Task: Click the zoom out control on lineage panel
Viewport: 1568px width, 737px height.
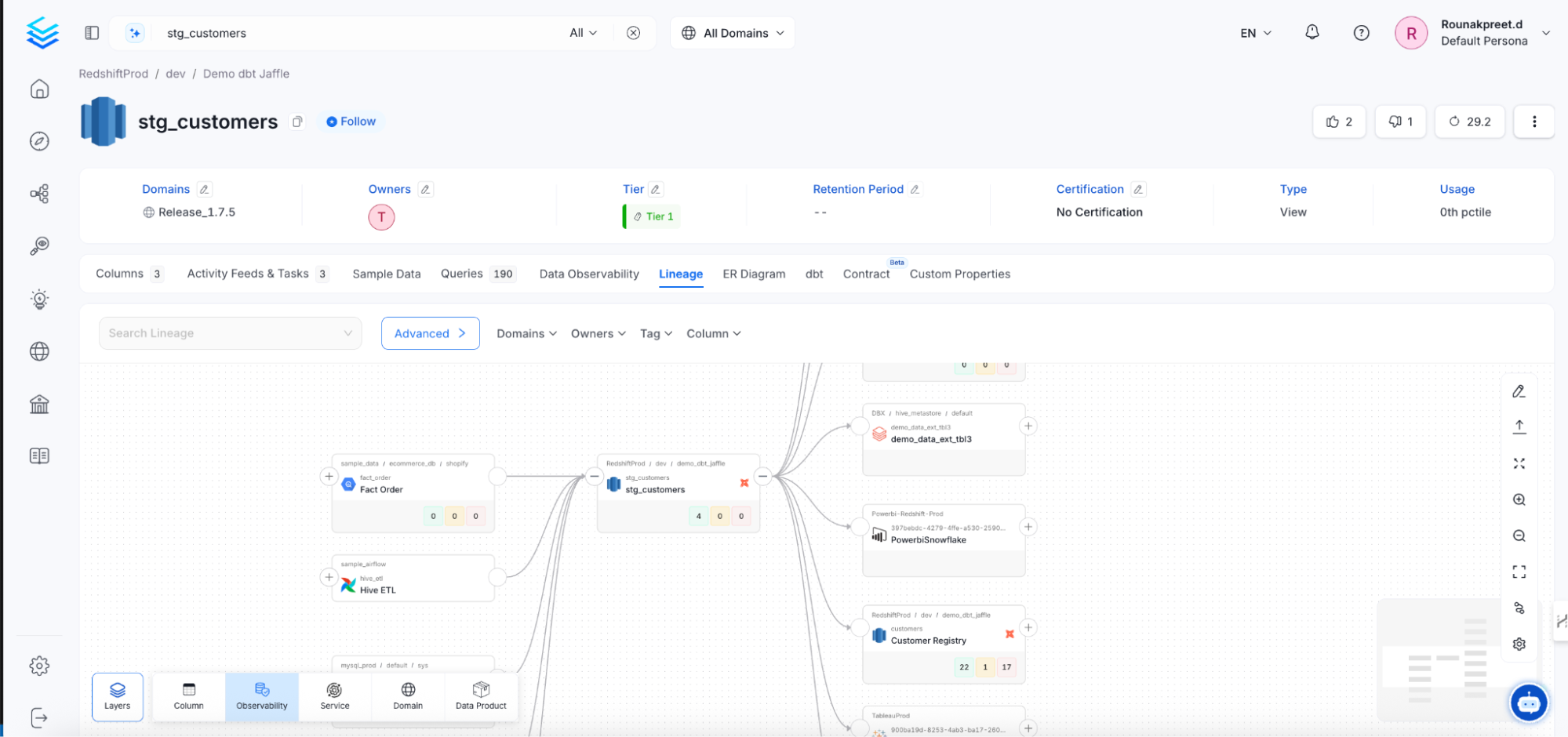Action: pos(1519,536)
